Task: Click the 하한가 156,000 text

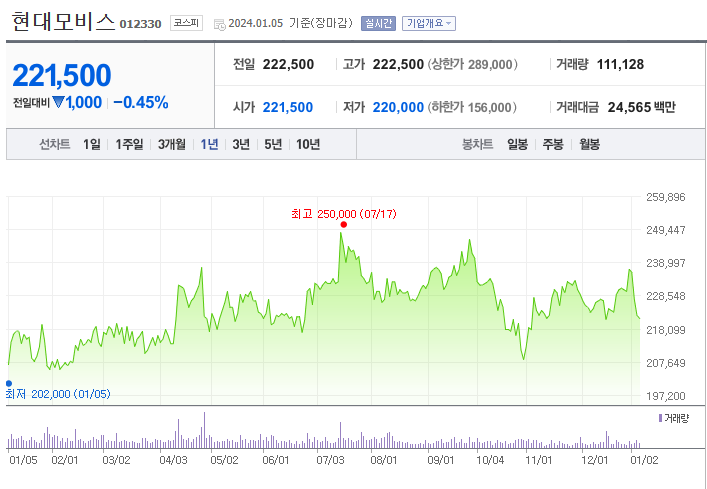Action: (472, 107)
